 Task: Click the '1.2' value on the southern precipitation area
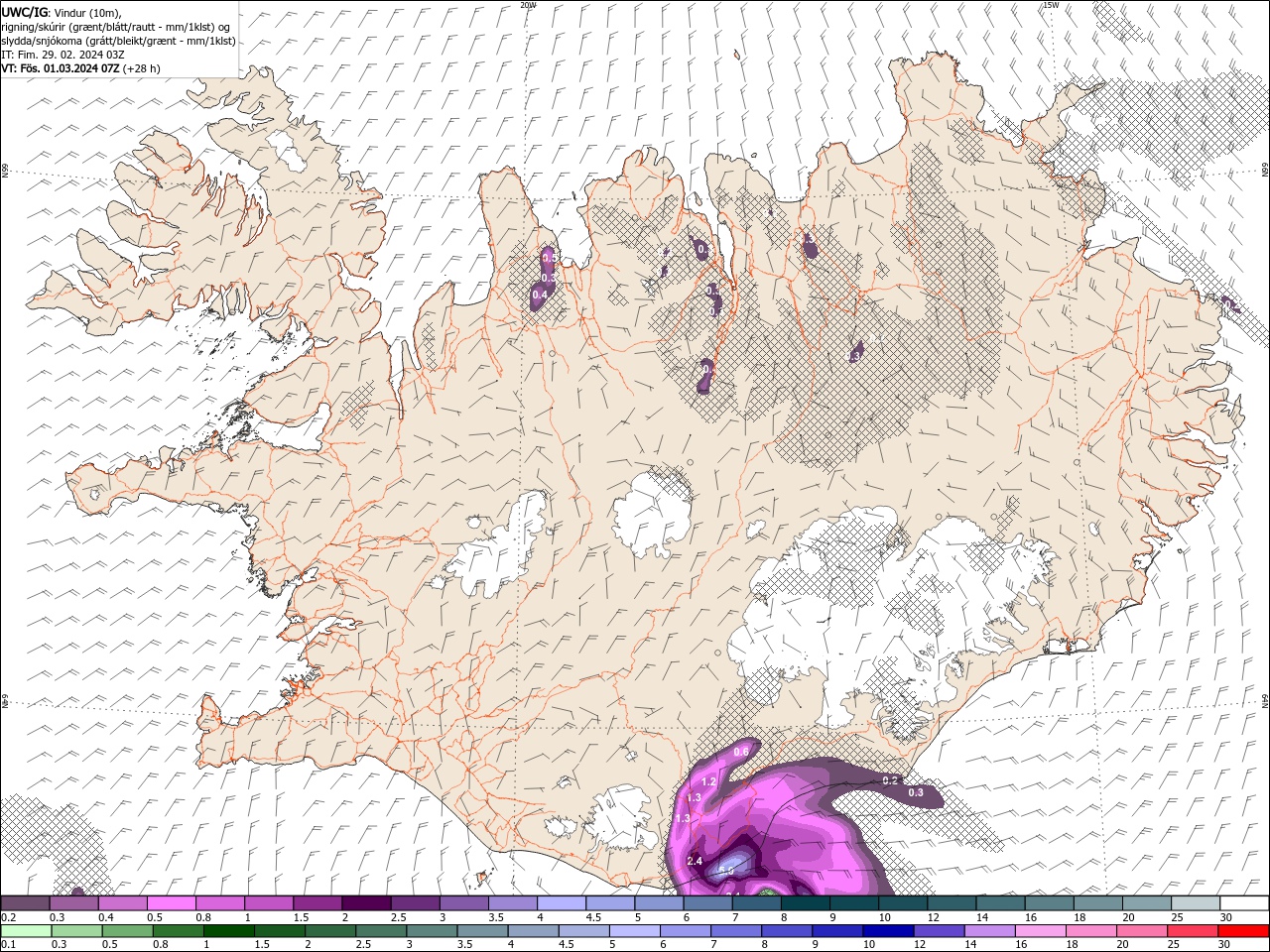coord(708,782)
